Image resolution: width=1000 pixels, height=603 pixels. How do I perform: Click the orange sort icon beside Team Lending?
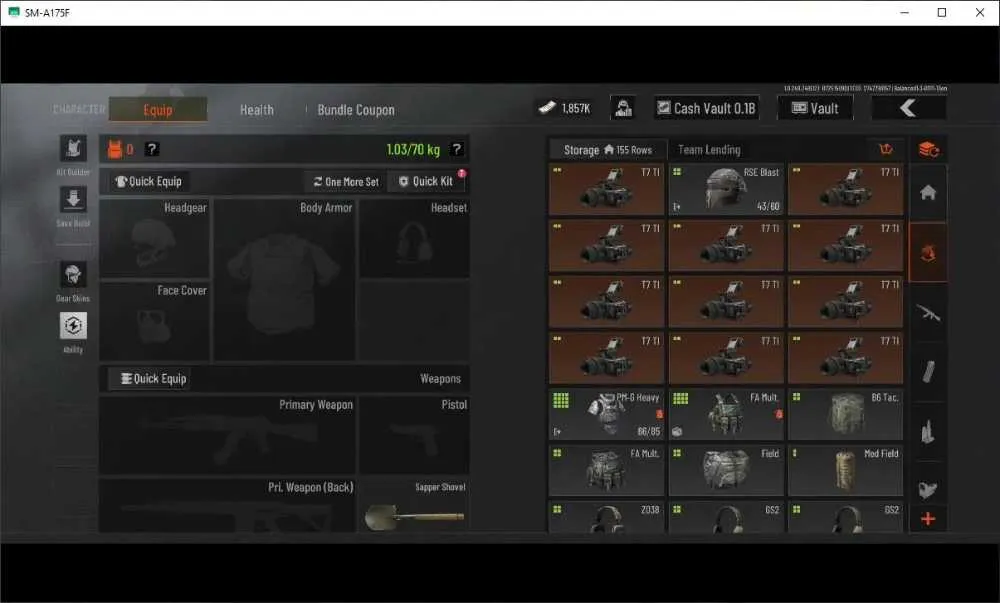886,149
